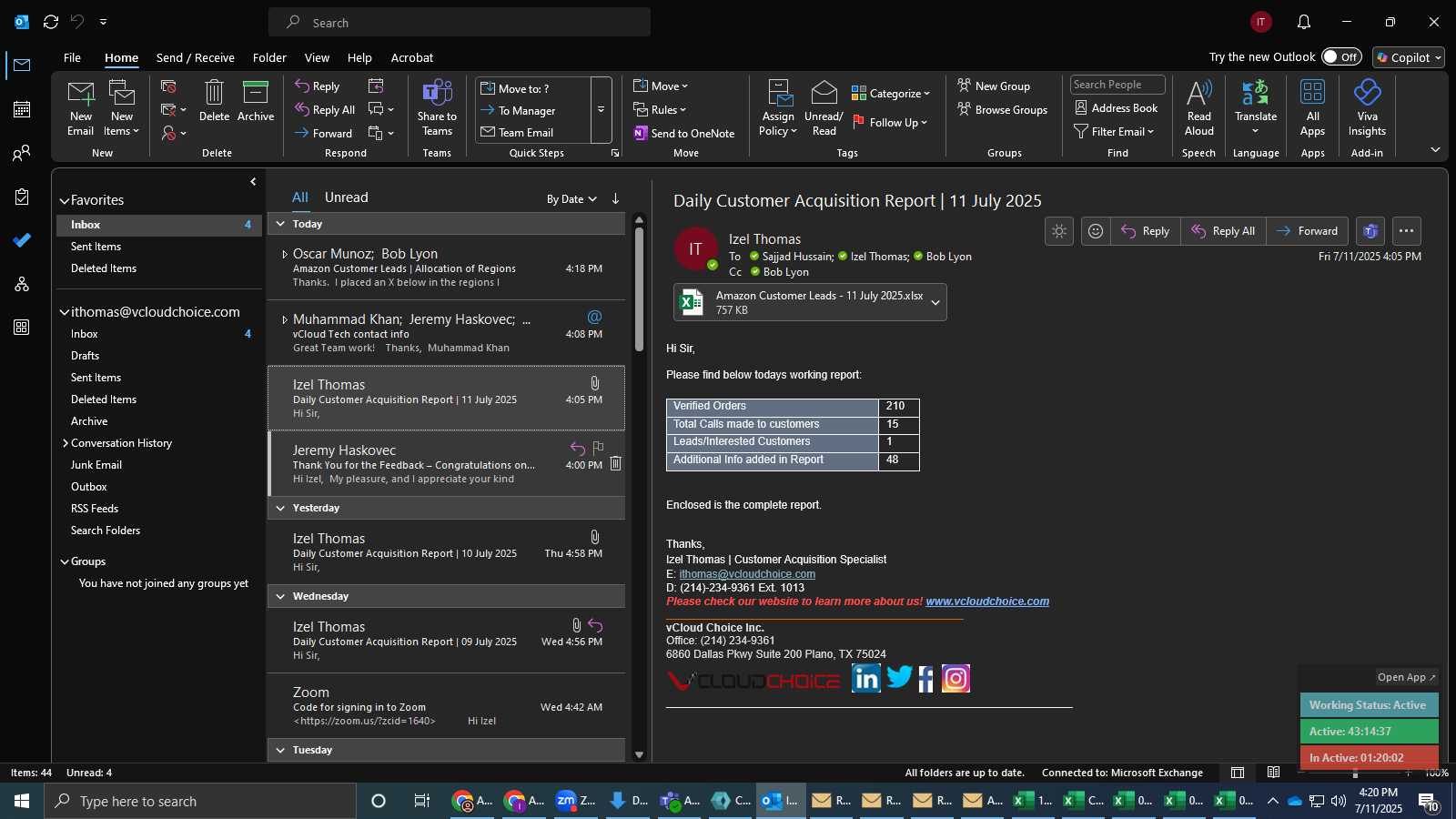Click the Unread/Read envelope icon
The image size is (1456, 819).
pos(824,93)
